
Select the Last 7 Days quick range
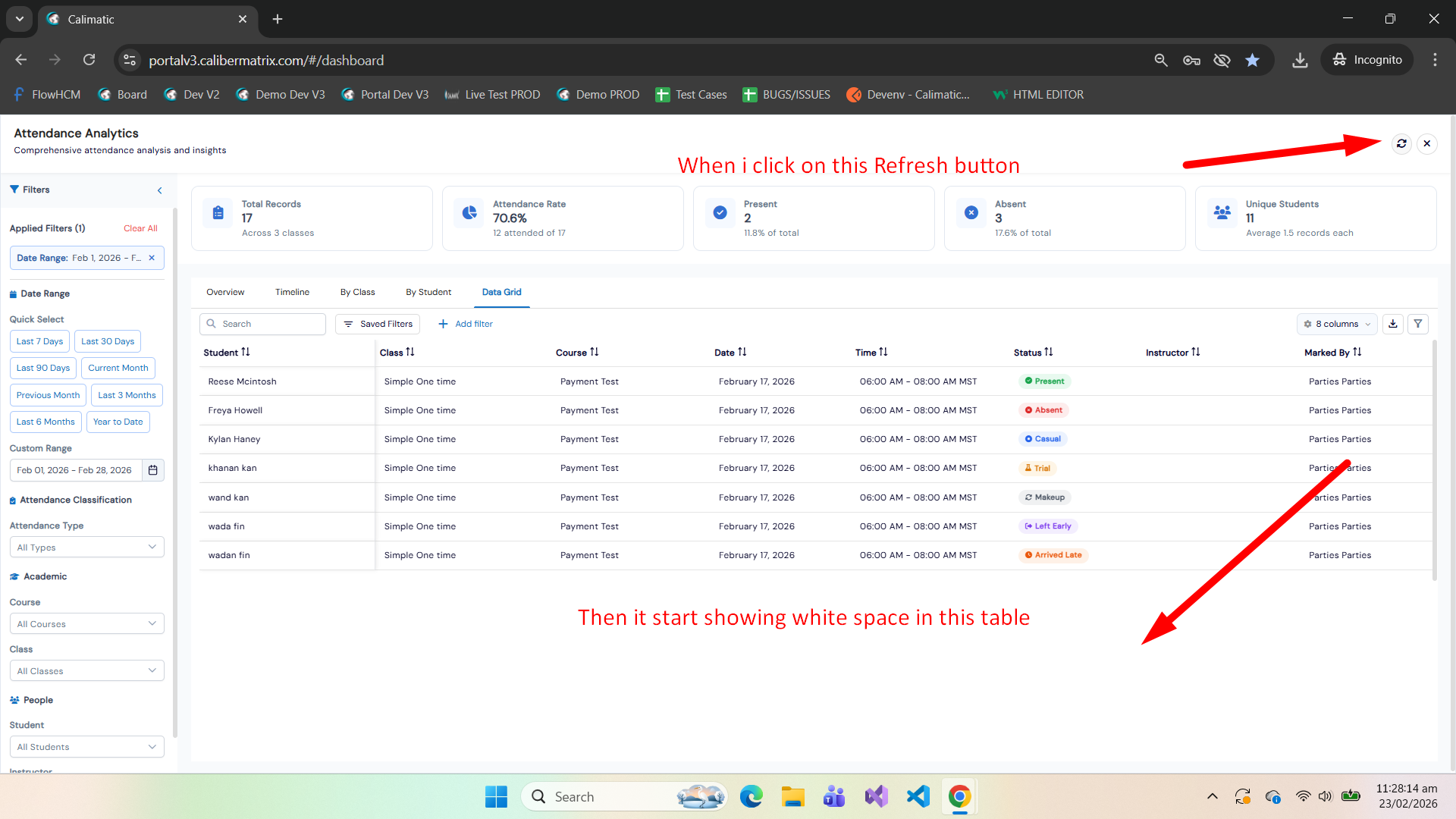[x=39, y=341]
